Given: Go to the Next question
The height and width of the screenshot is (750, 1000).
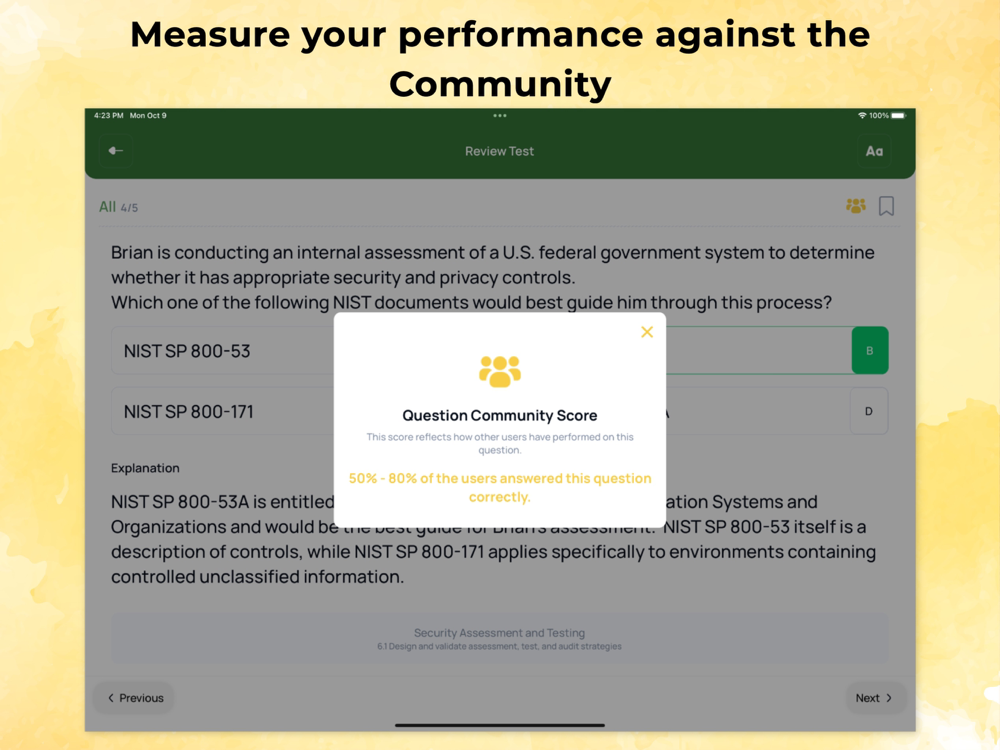Looking at the screenshot, I should [874, 698].
